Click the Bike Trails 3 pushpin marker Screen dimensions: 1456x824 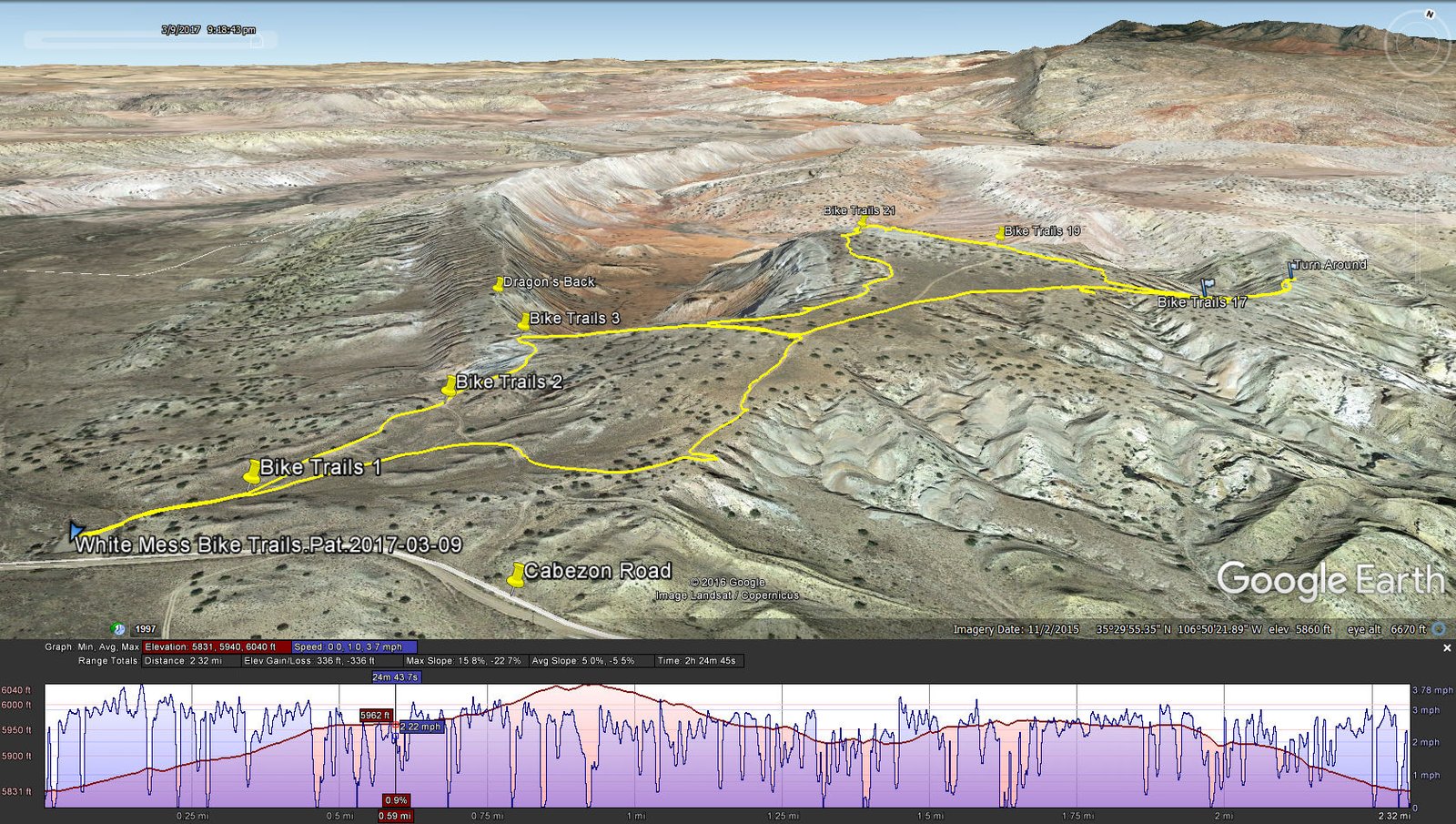coord(524,321)
